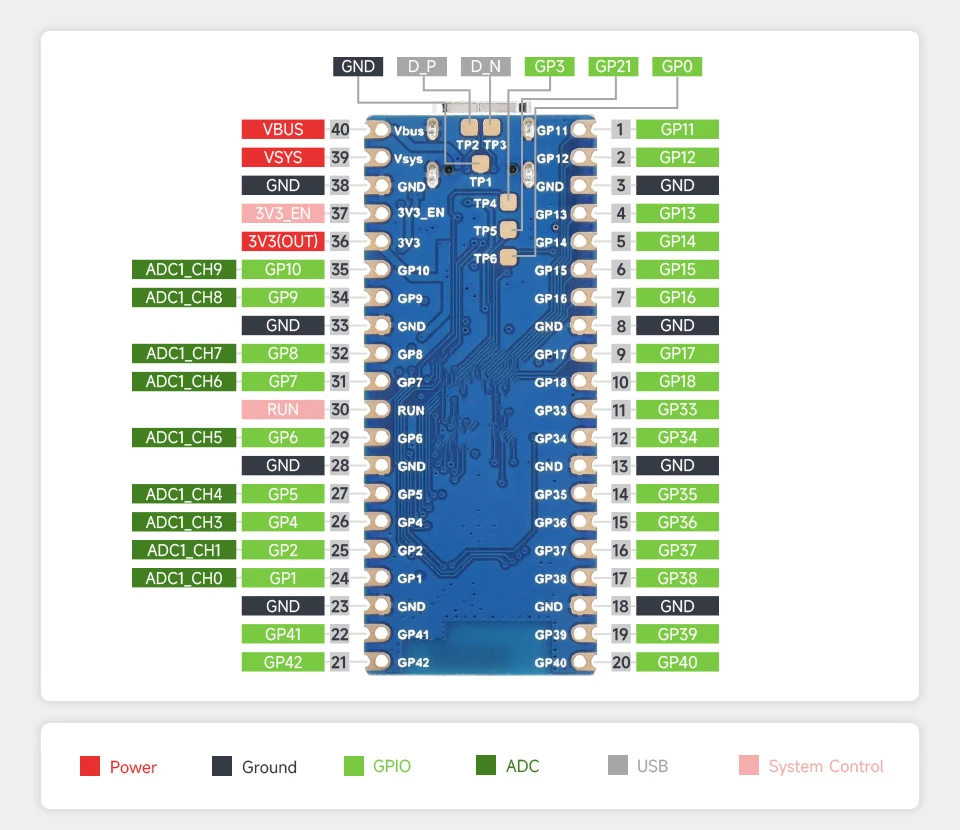Click the gold TP6 test pad on board
This screenshot has width=960, height=830.
click(x=508, y=257)
